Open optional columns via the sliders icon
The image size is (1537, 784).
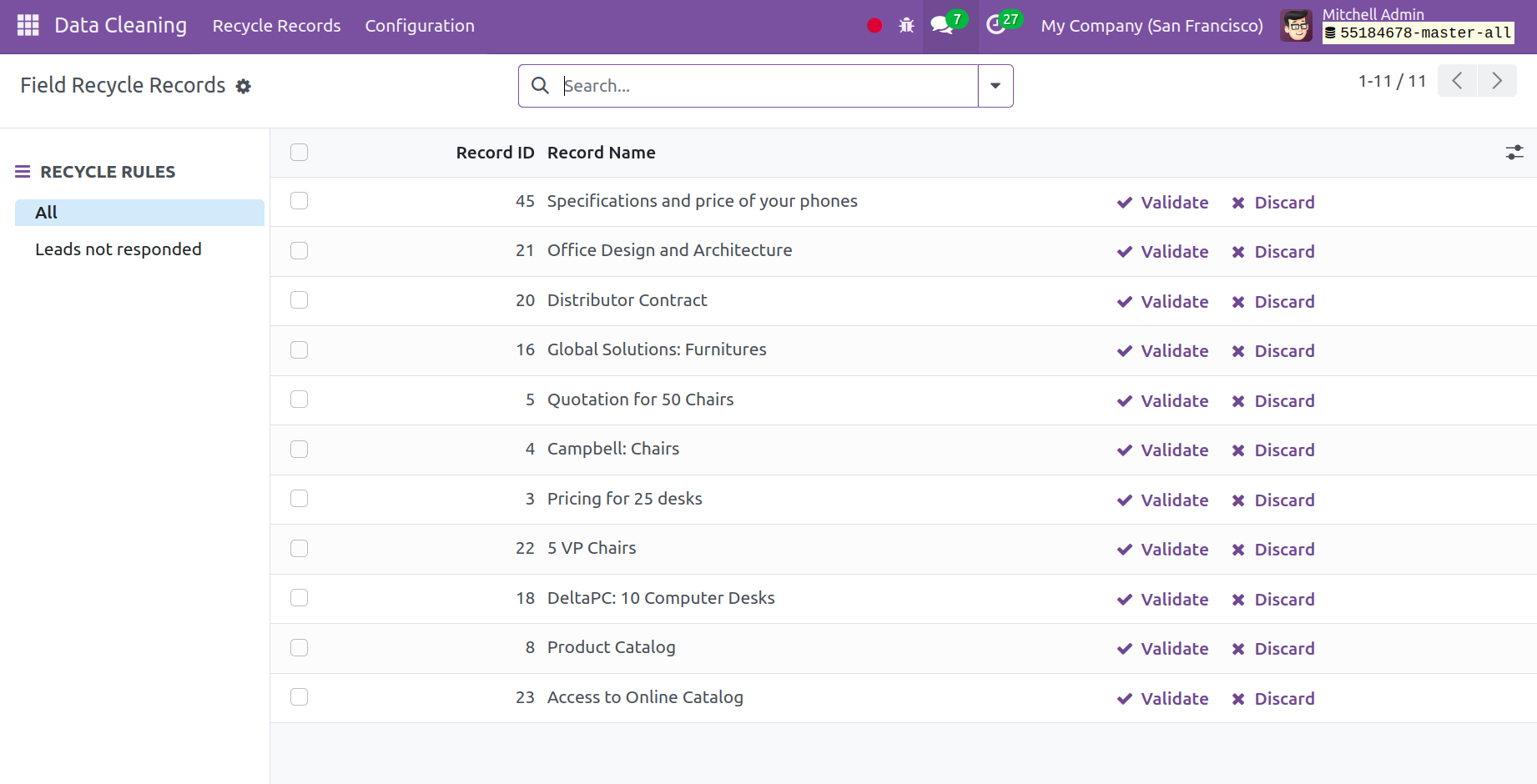[x=1515, y=153]
